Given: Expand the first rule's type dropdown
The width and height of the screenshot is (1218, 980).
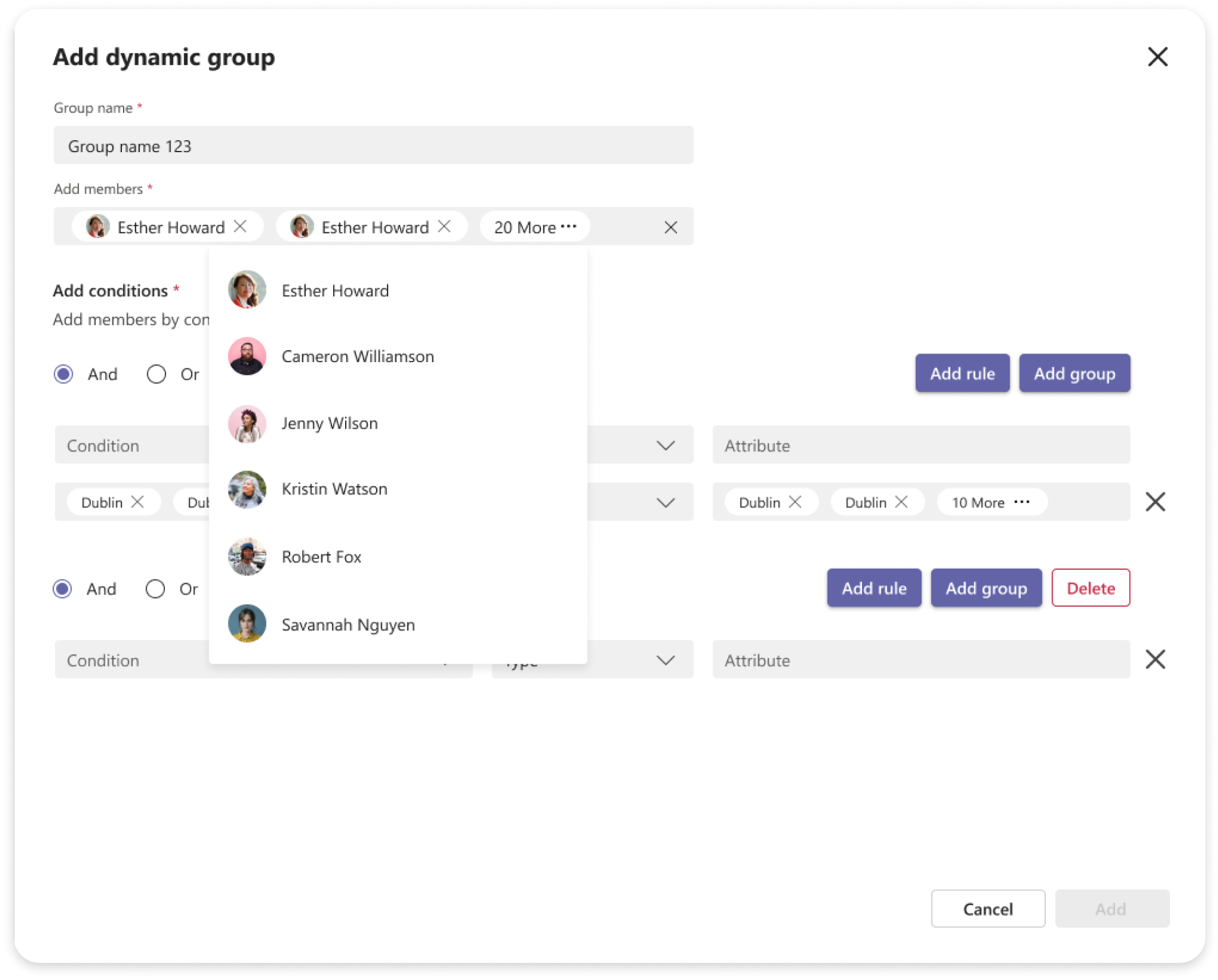Looking at the screenshot, I should 665,445.
